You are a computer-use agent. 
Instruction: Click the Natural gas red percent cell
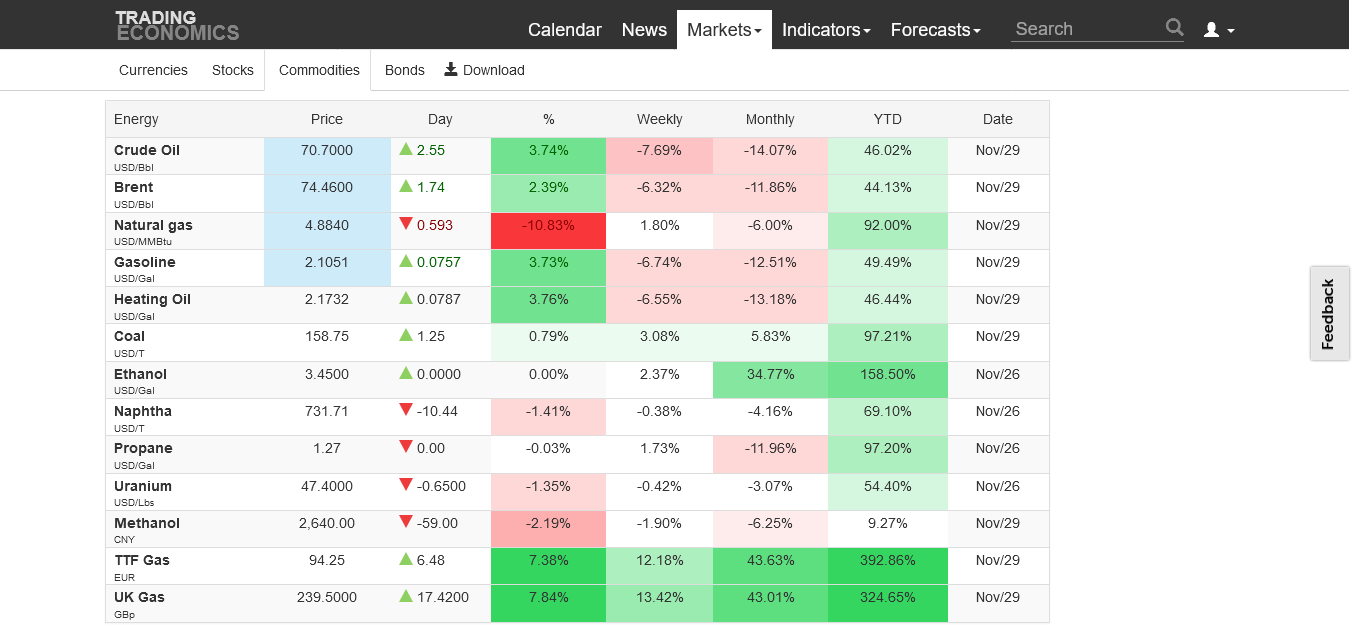pos(548,230)
